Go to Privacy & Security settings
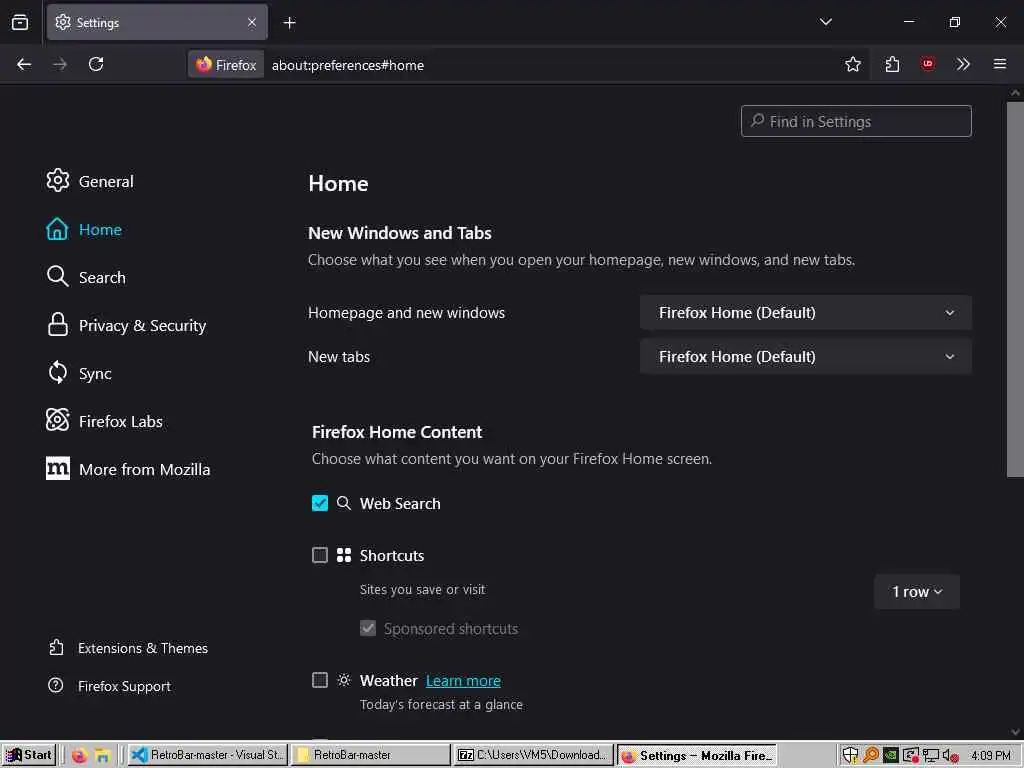The height and width of the screenshot is (768, 1024). point(126,325)
